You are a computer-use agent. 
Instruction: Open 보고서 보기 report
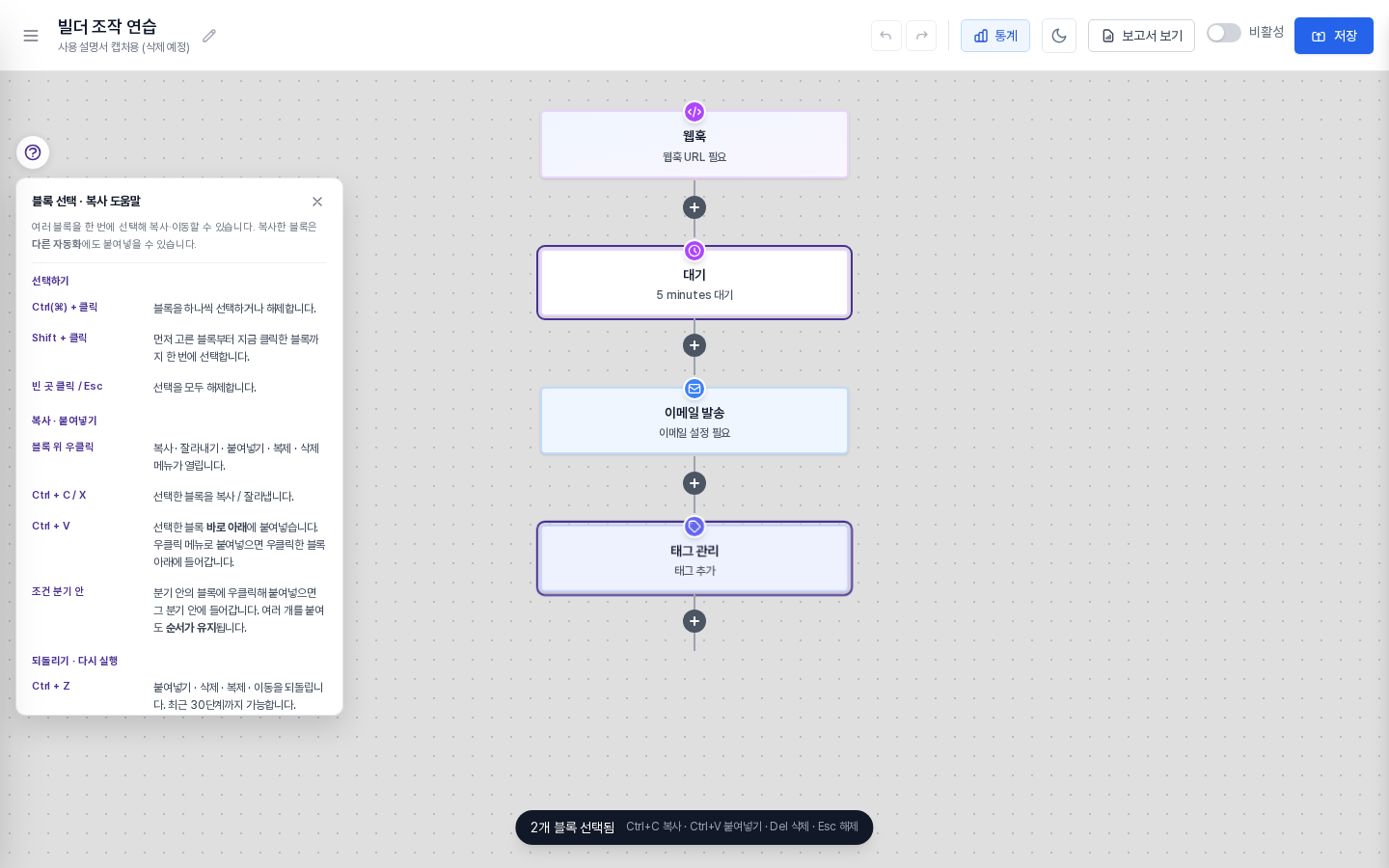(x=1141, y=36)
